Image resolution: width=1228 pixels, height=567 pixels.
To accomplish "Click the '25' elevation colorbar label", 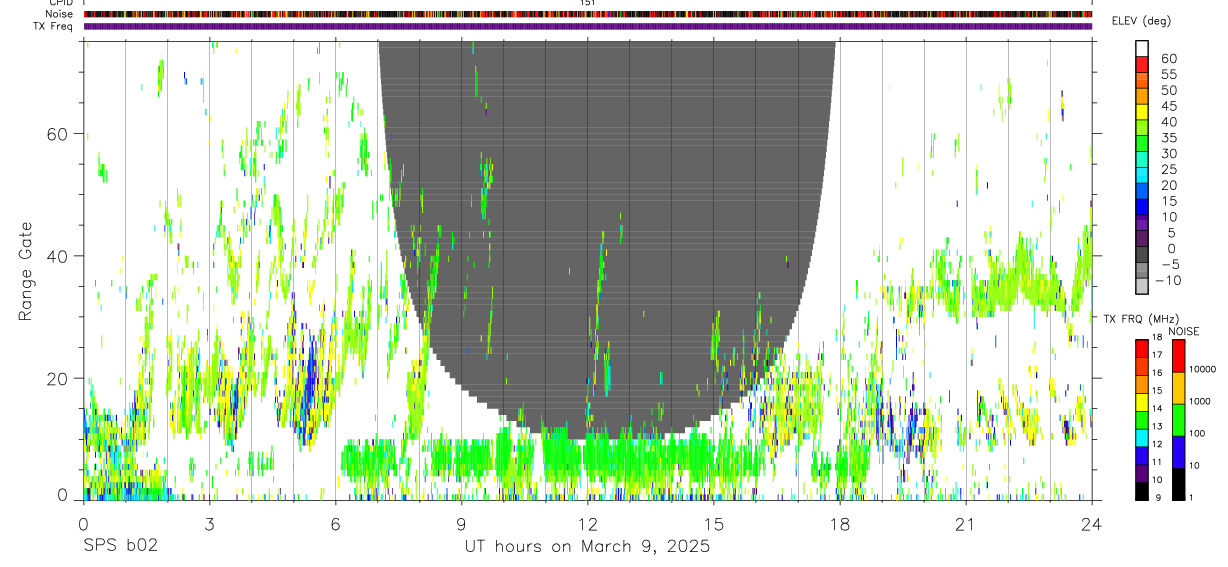I will click(1168, 169).
